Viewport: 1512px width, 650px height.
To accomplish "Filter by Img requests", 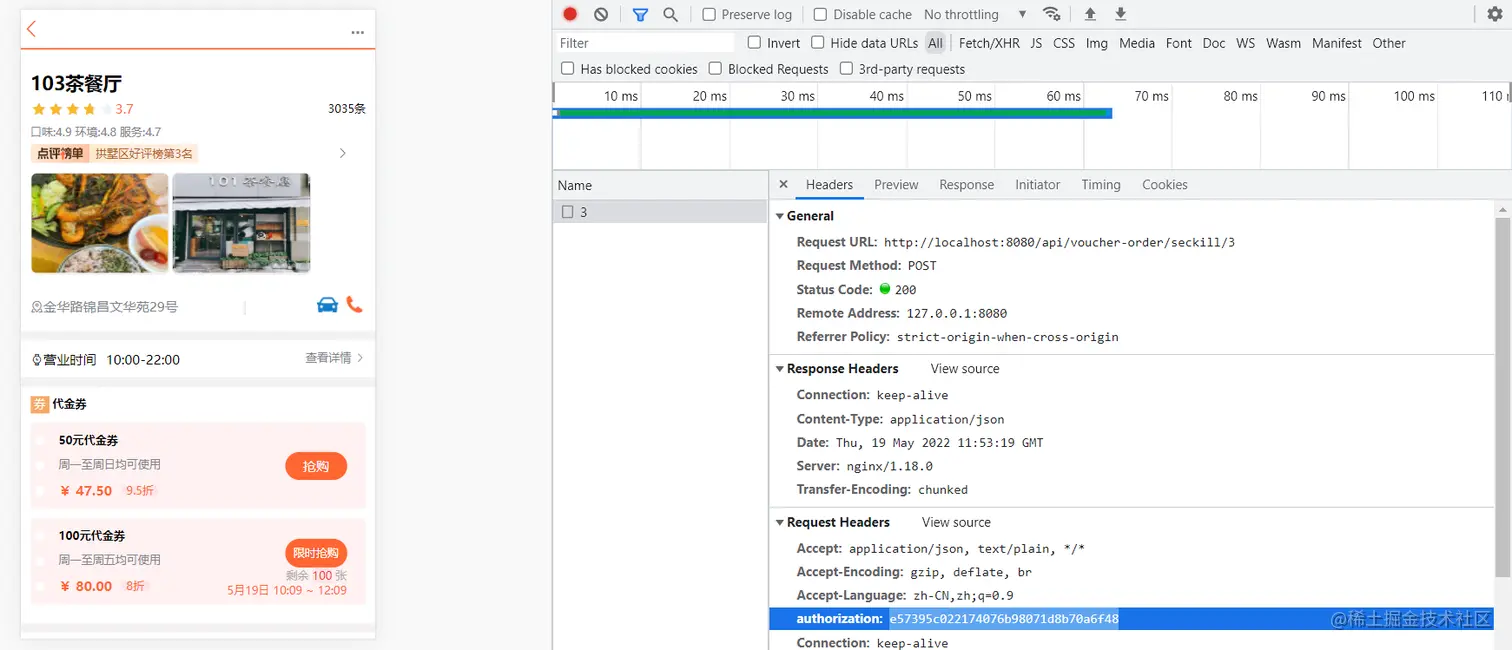I will tap(1097, 43).
